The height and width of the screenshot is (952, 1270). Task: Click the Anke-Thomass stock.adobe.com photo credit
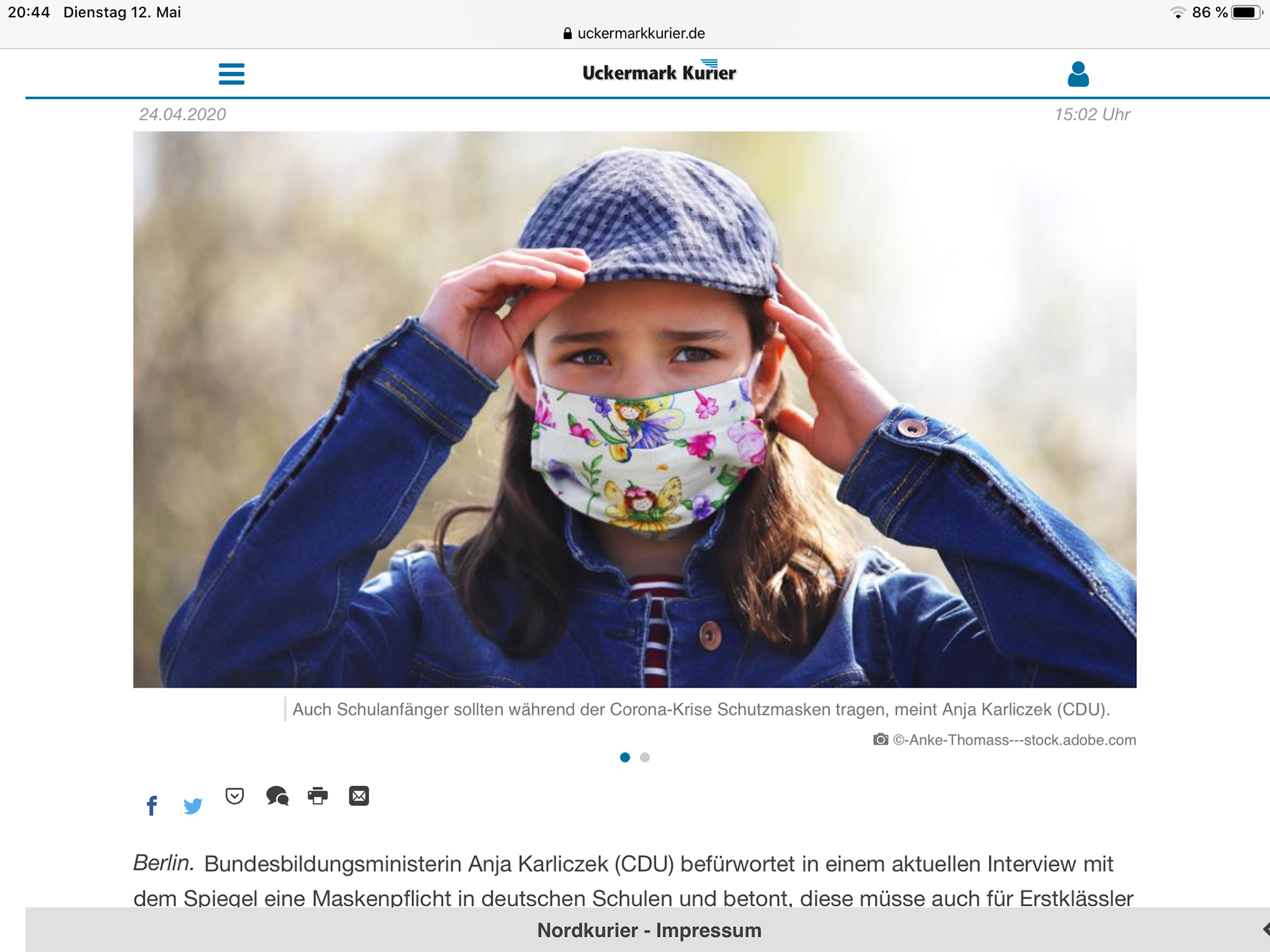[x=1014, y=740]
